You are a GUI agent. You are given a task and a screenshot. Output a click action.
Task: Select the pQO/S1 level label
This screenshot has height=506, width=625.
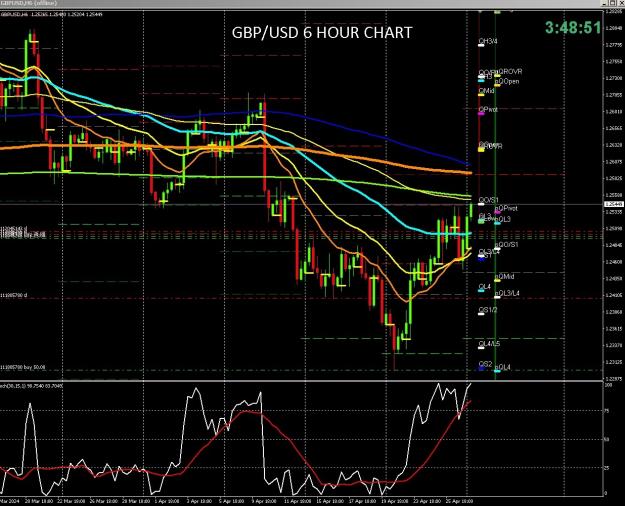tap(507, 244)
